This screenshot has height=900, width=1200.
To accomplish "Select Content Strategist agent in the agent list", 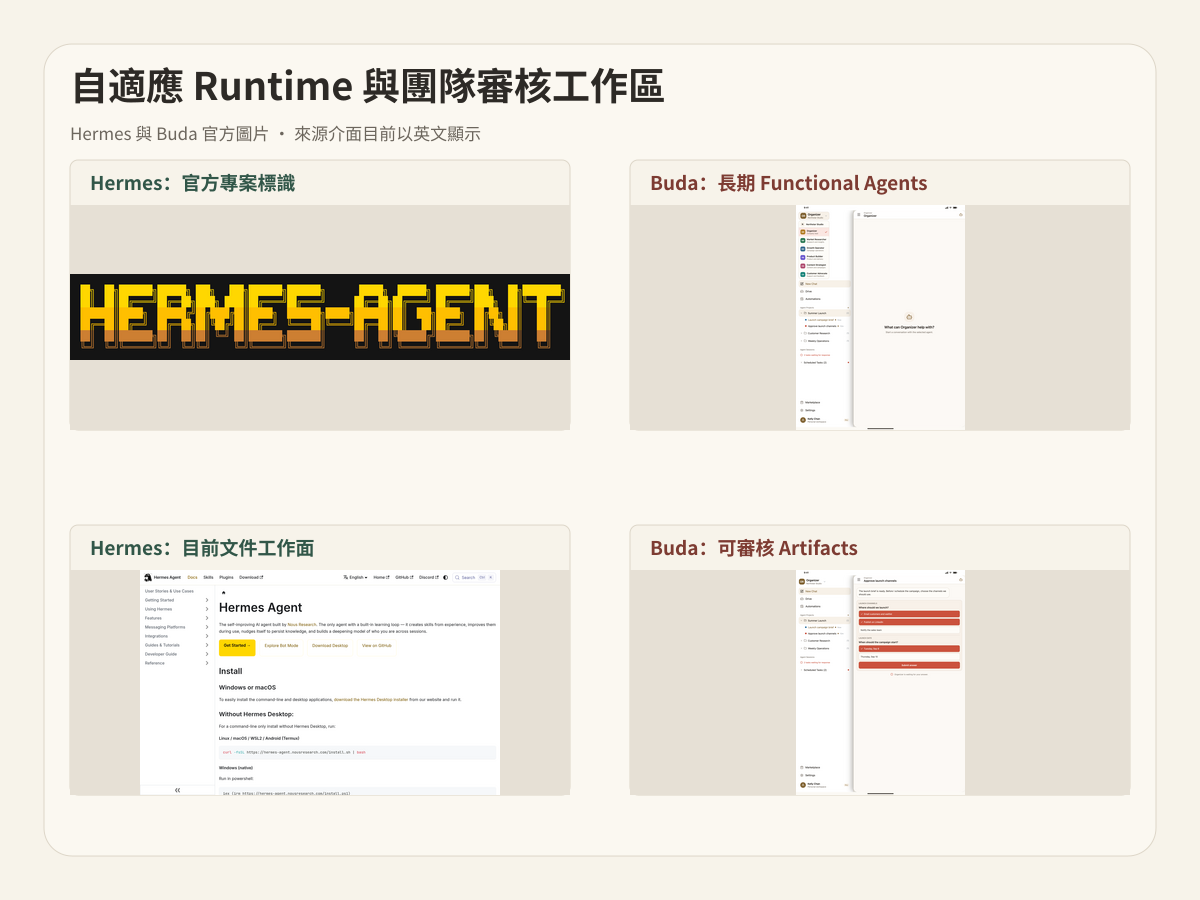I will pos(814,266).
